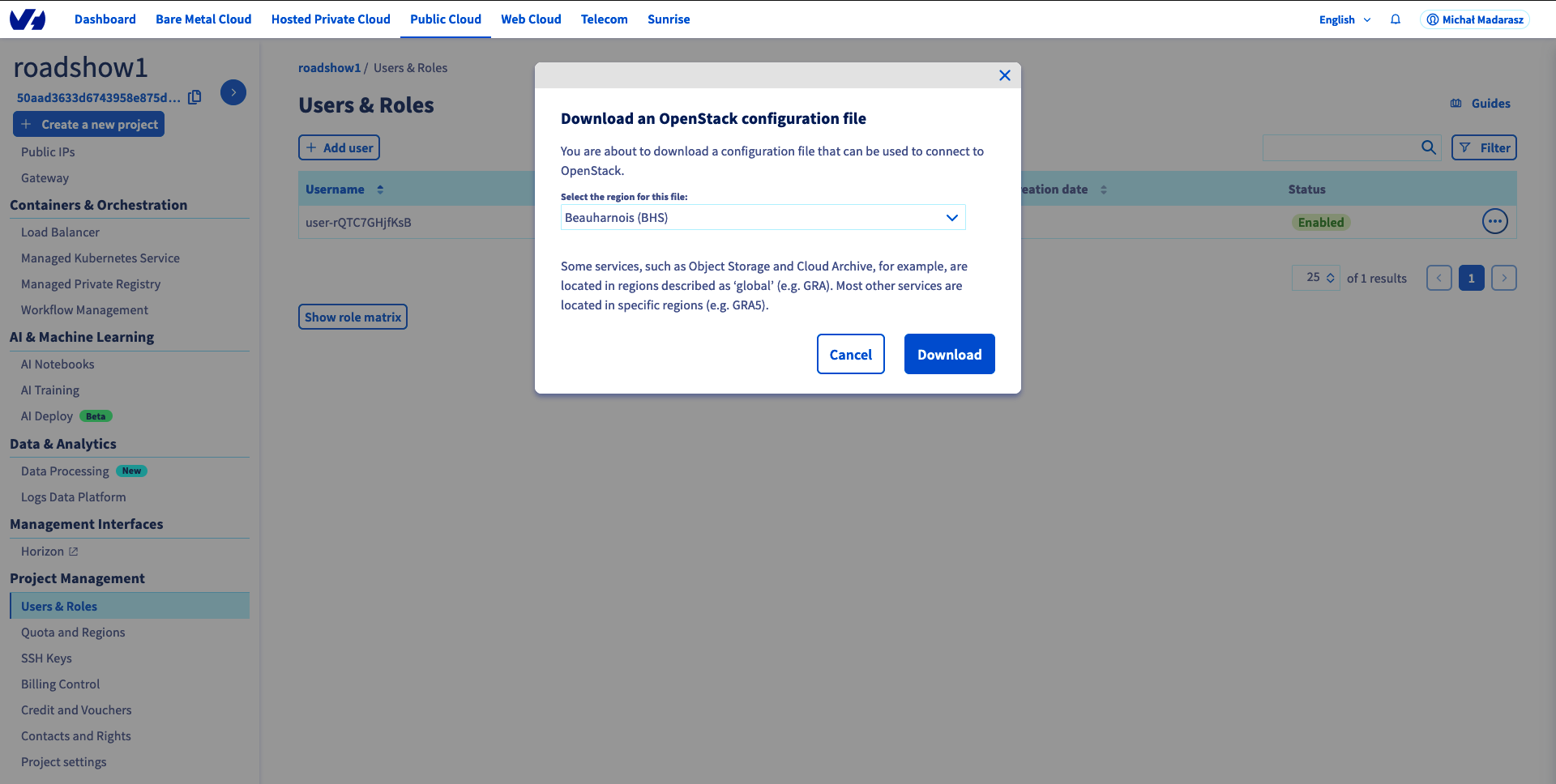Change the 25 results-per-page selector

[x=1316, y=277]
